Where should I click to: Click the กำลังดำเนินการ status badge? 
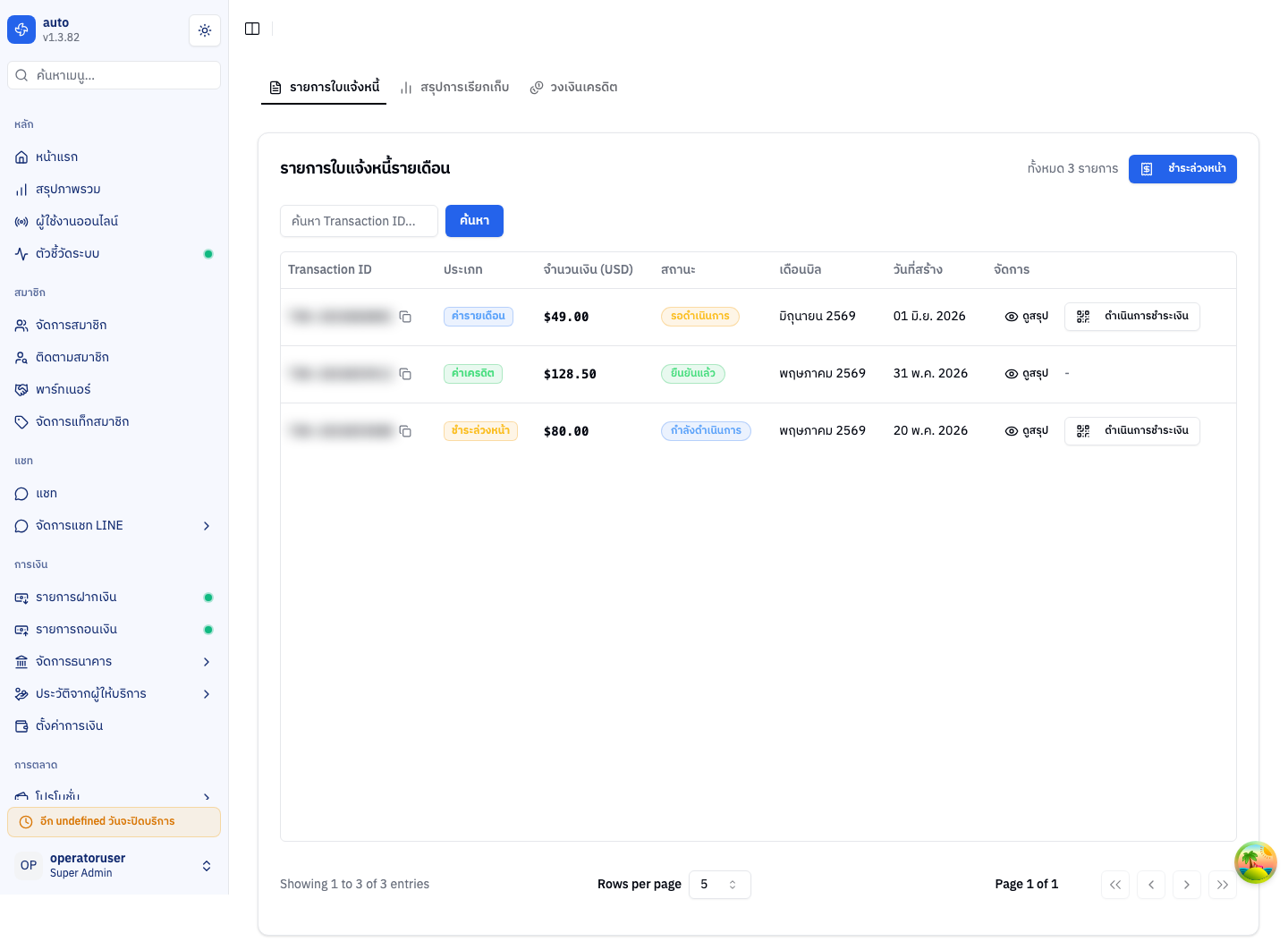coord(706,431)
